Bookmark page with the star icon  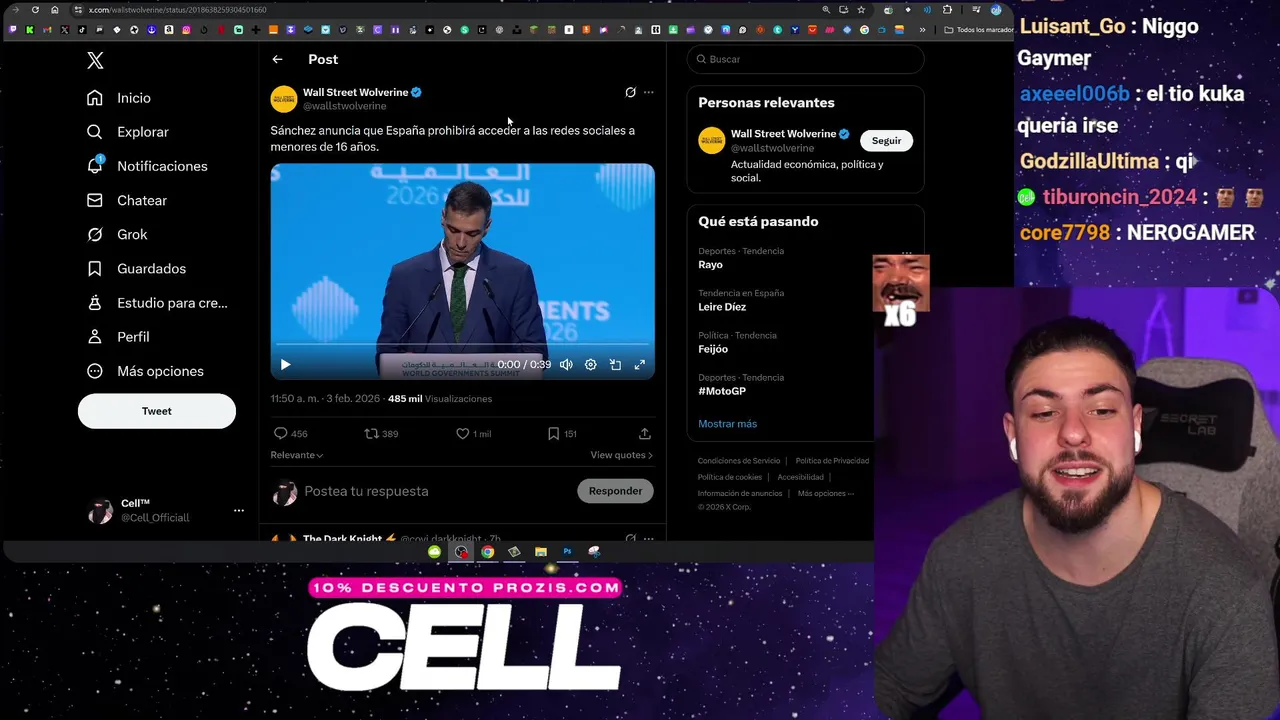[x=861, y=10]
